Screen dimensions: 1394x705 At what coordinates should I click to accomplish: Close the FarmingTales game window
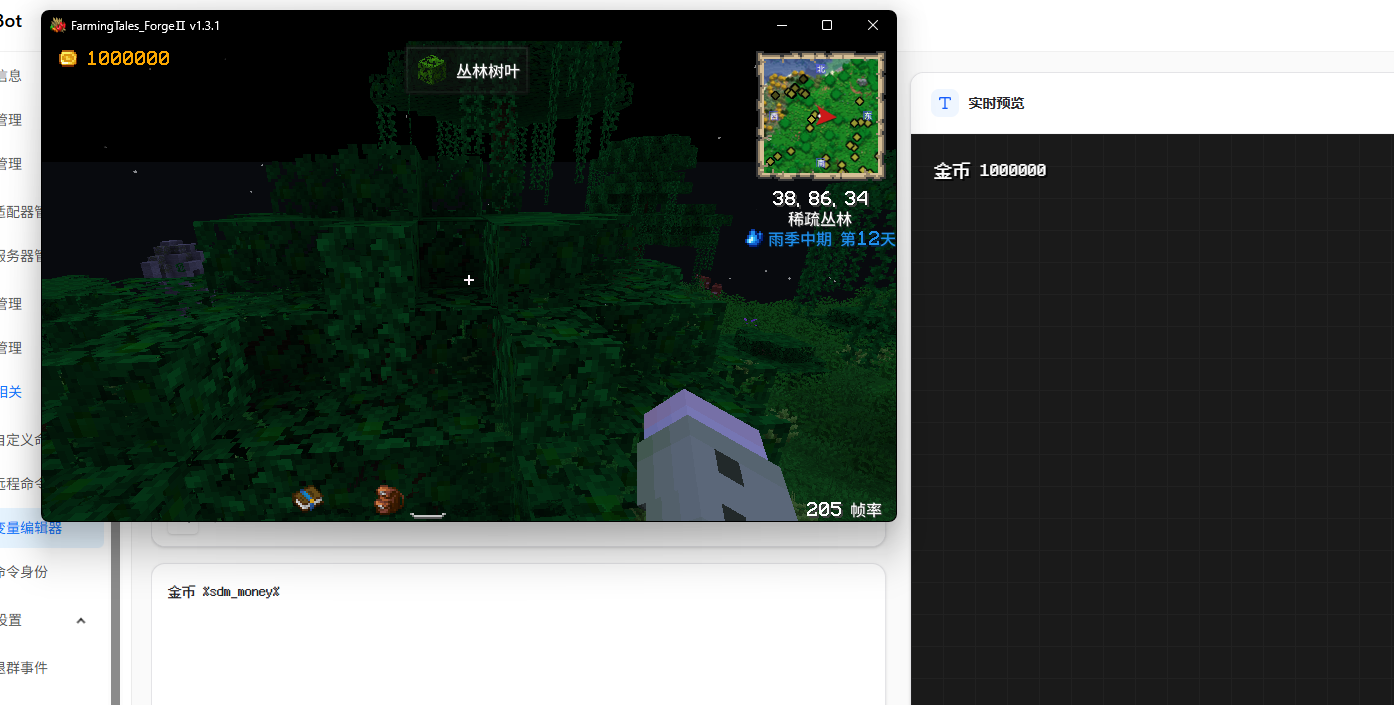click(873, 25)
